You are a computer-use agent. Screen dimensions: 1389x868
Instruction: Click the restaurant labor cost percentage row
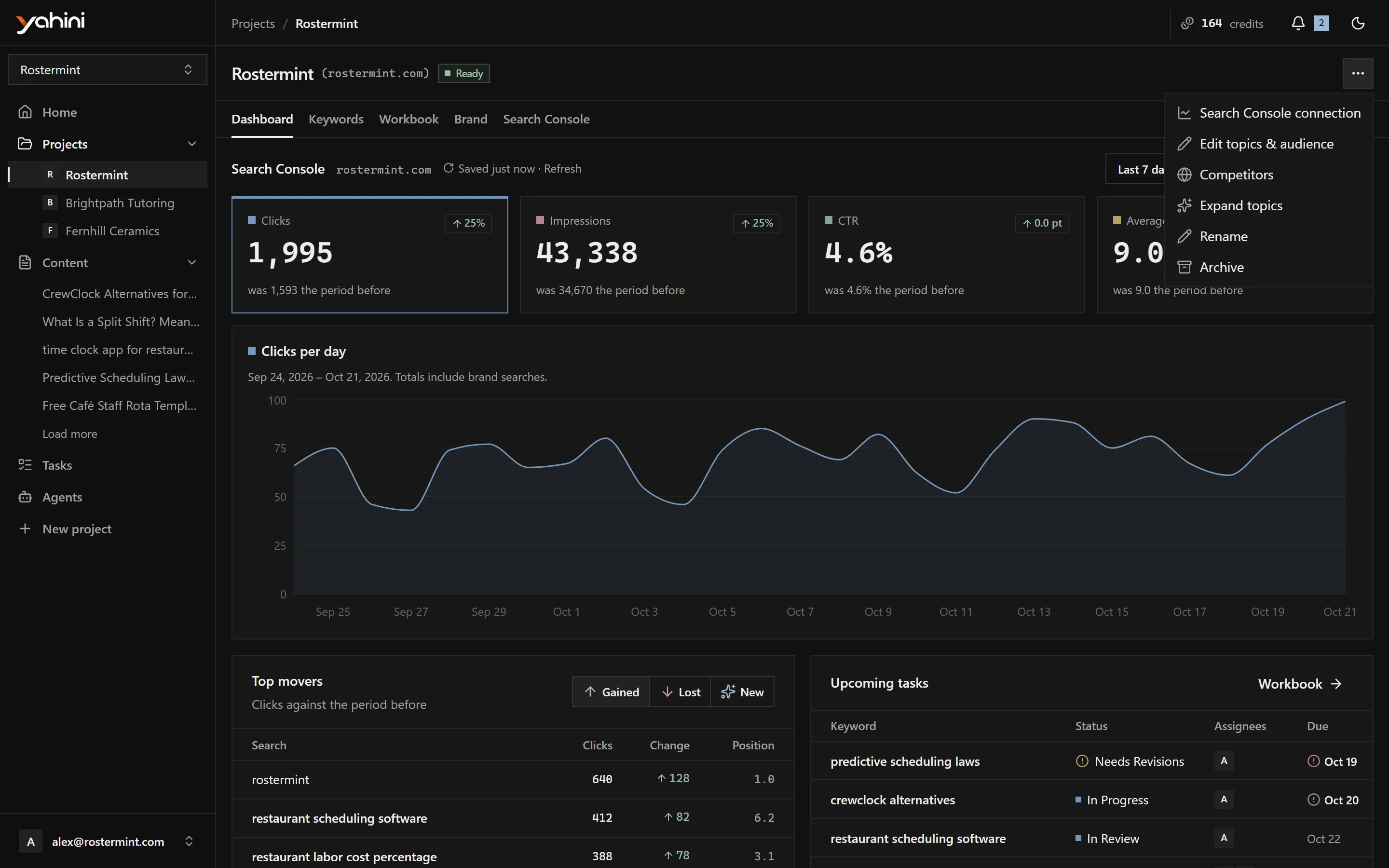point(513,855)
